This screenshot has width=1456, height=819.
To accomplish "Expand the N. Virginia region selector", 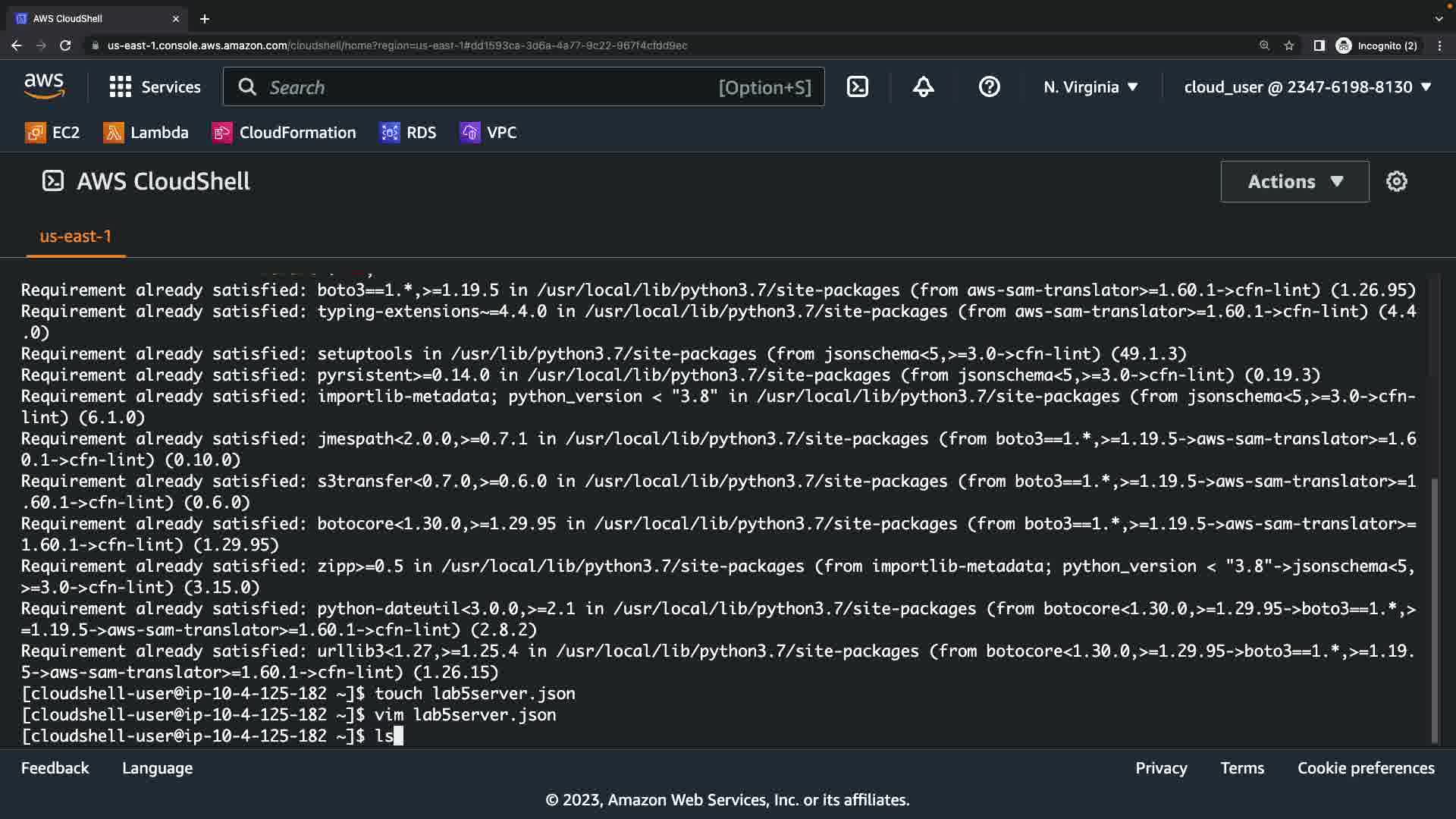I will tap(1090, 87).
